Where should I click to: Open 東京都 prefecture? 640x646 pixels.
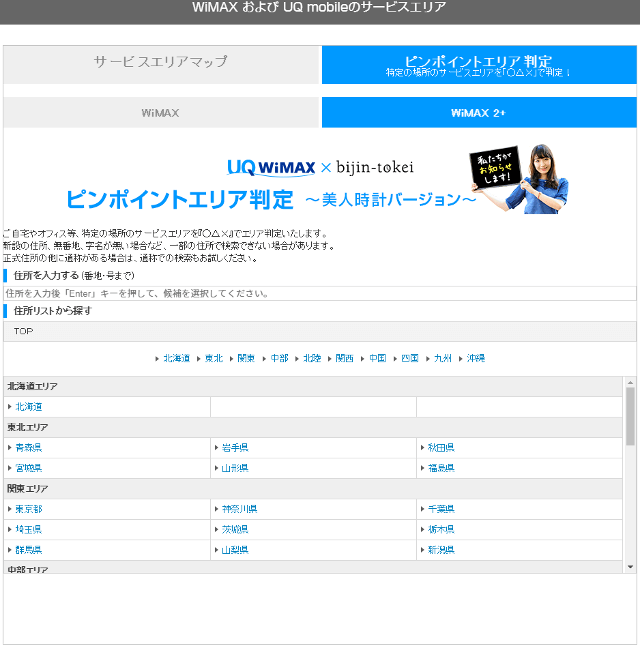(29, 509)
